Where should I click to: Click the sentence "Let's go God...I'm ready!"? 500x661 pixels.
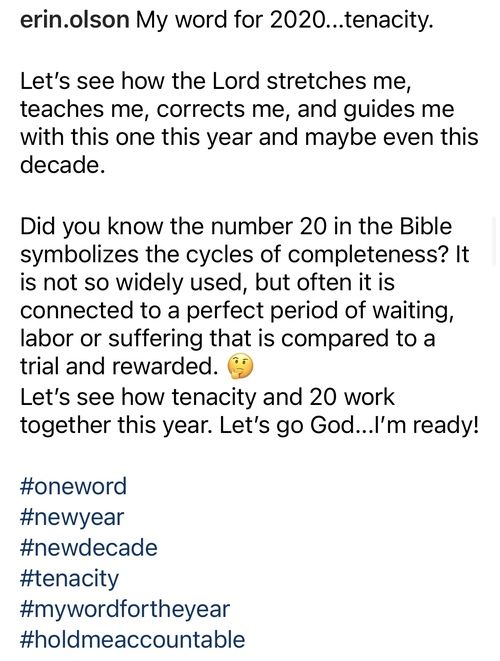tap(349, 426)
